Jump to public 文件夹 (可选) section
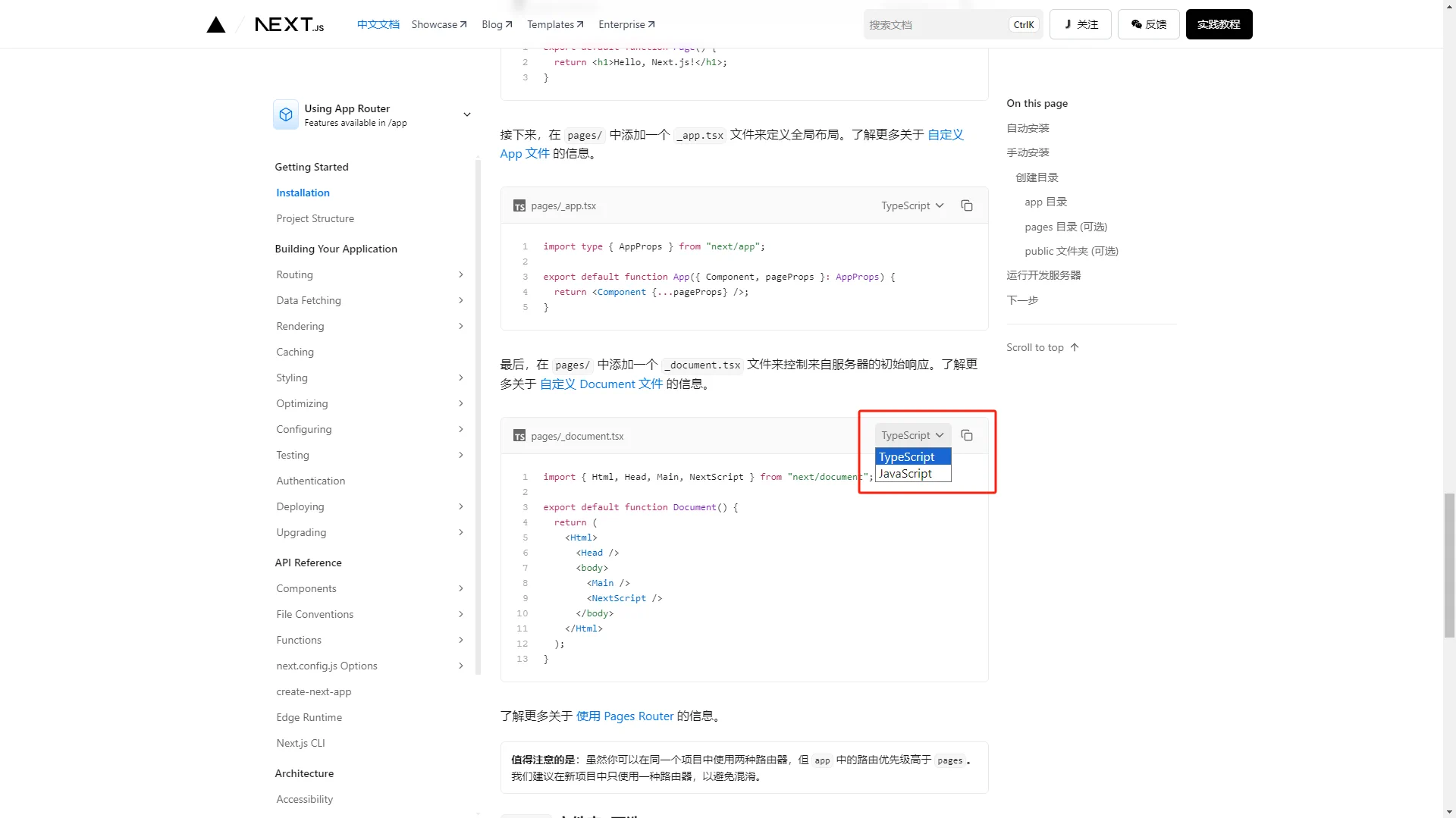The width and height of the screenshot is (1456, 818). pos(1072,251)
